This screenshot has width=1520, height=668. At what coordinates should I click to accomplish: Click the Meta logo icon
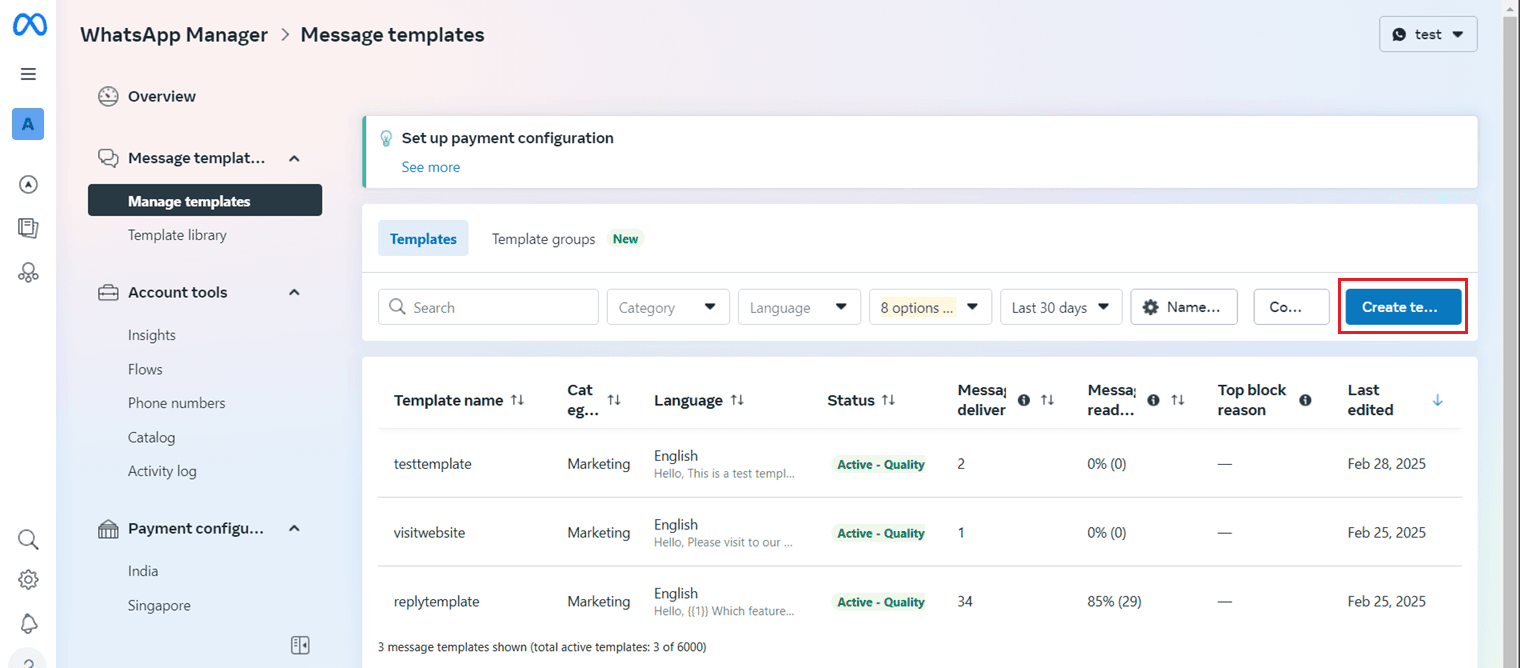[29, 26]
